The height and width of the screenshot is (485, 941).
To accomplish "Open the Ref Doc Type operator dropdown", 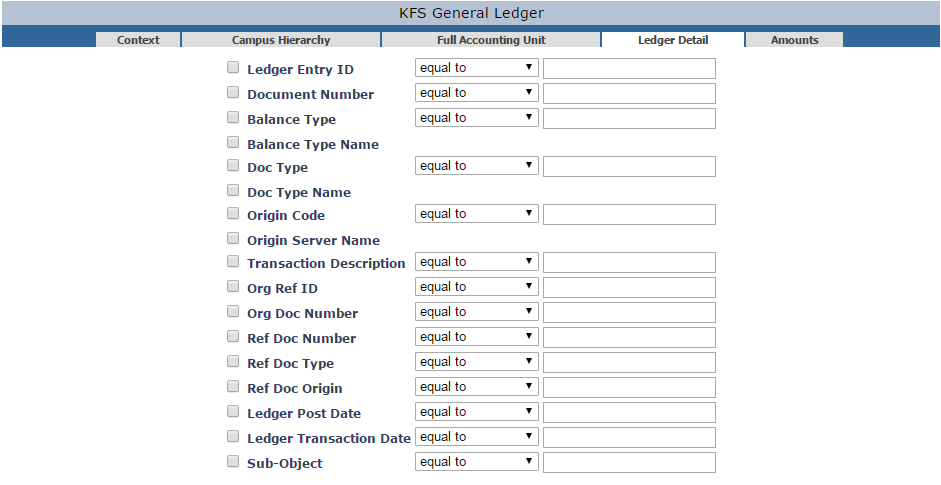I will point(477,363).
